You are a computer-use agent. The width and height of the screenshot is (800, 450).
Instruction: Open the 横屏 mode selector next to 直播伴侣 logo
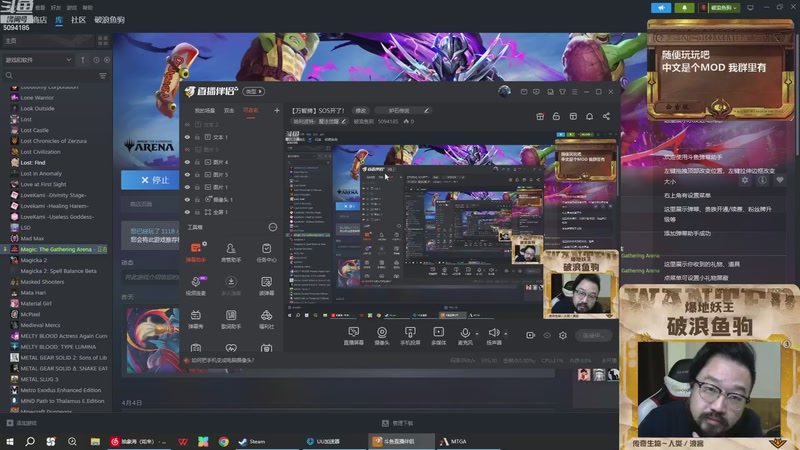253,91
